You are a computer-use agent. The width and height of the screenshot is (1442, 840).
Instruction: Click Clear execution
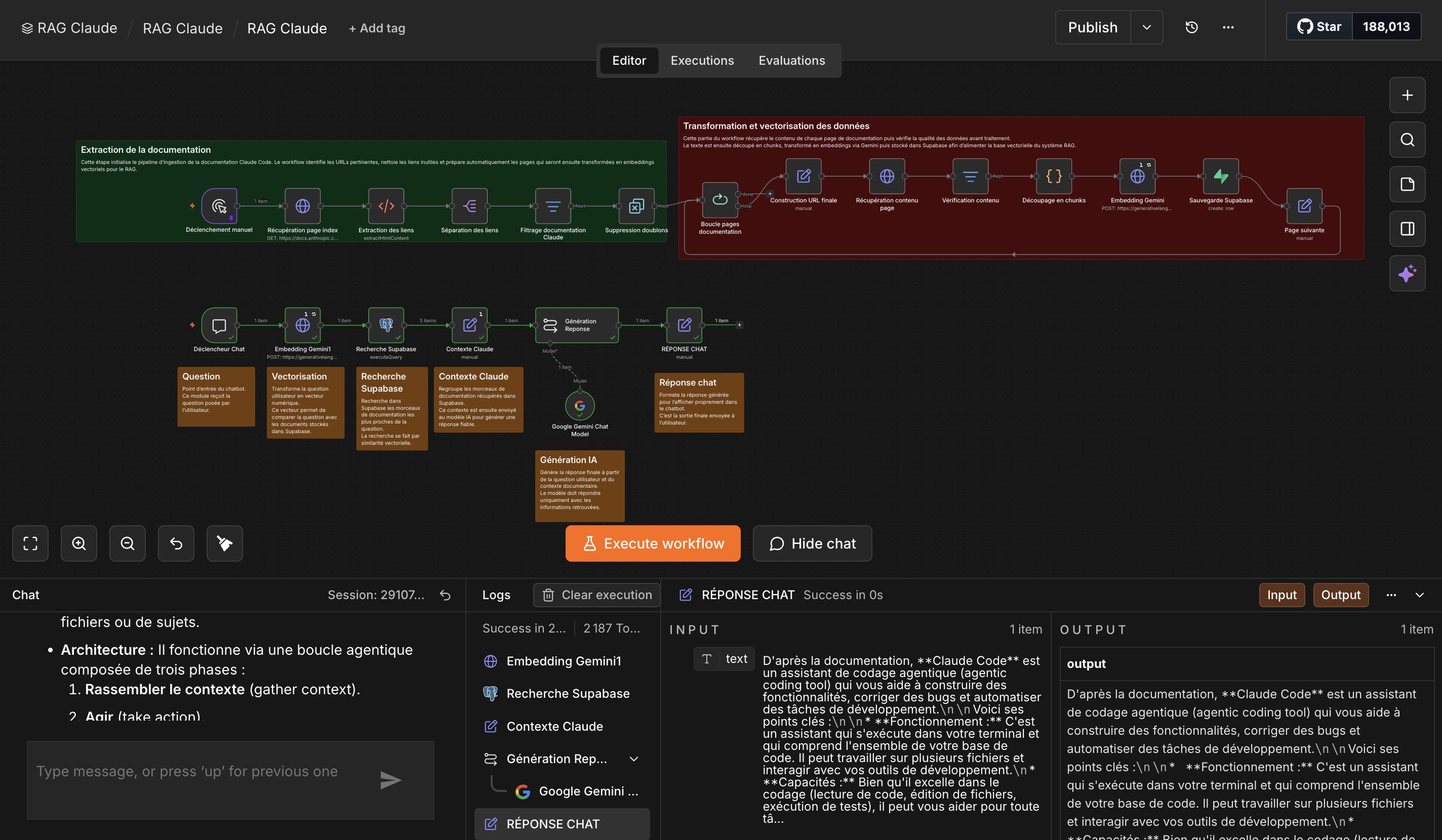click(x=597, y=595)
